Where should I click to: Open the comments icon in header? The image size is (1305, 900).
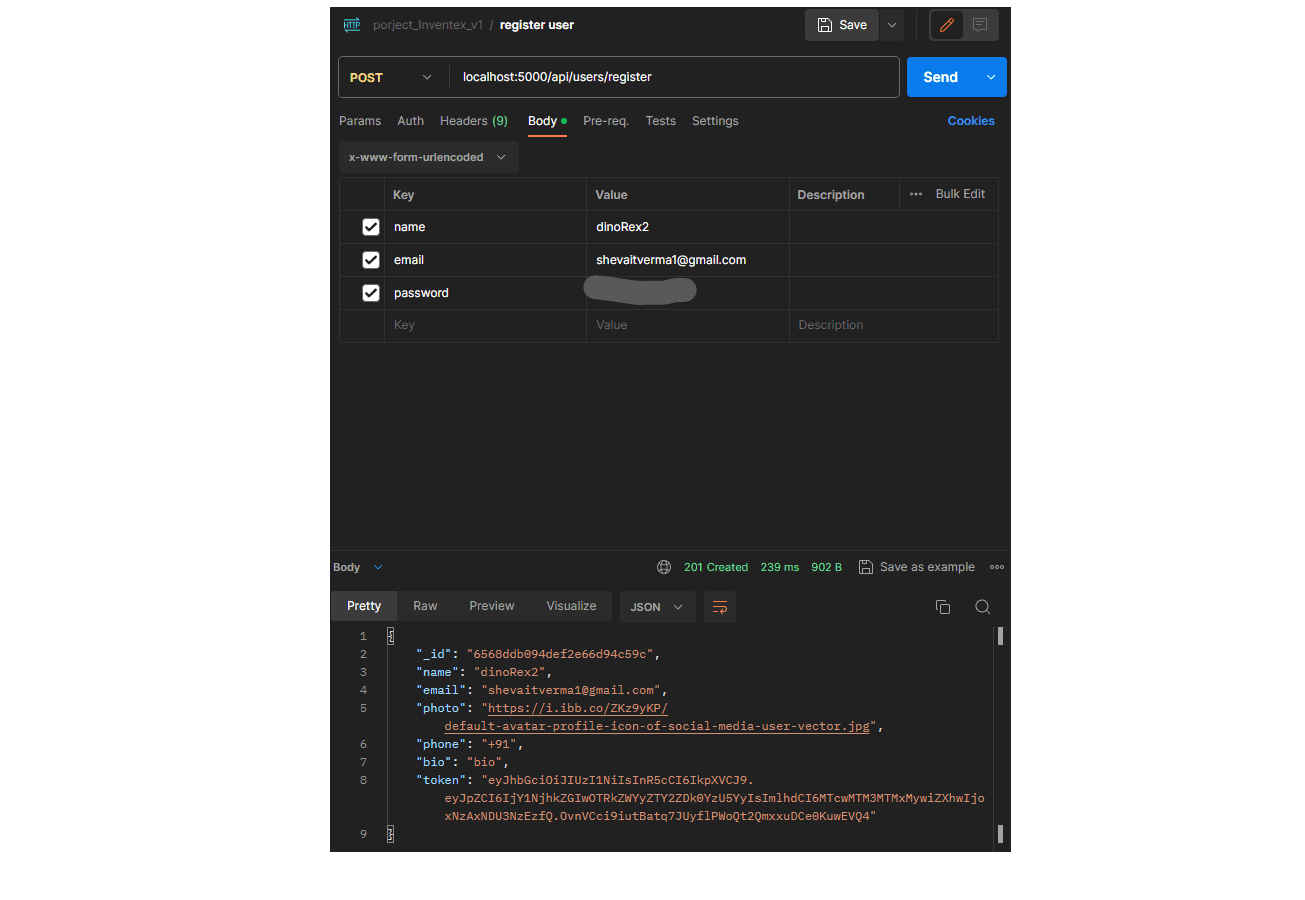980,25
